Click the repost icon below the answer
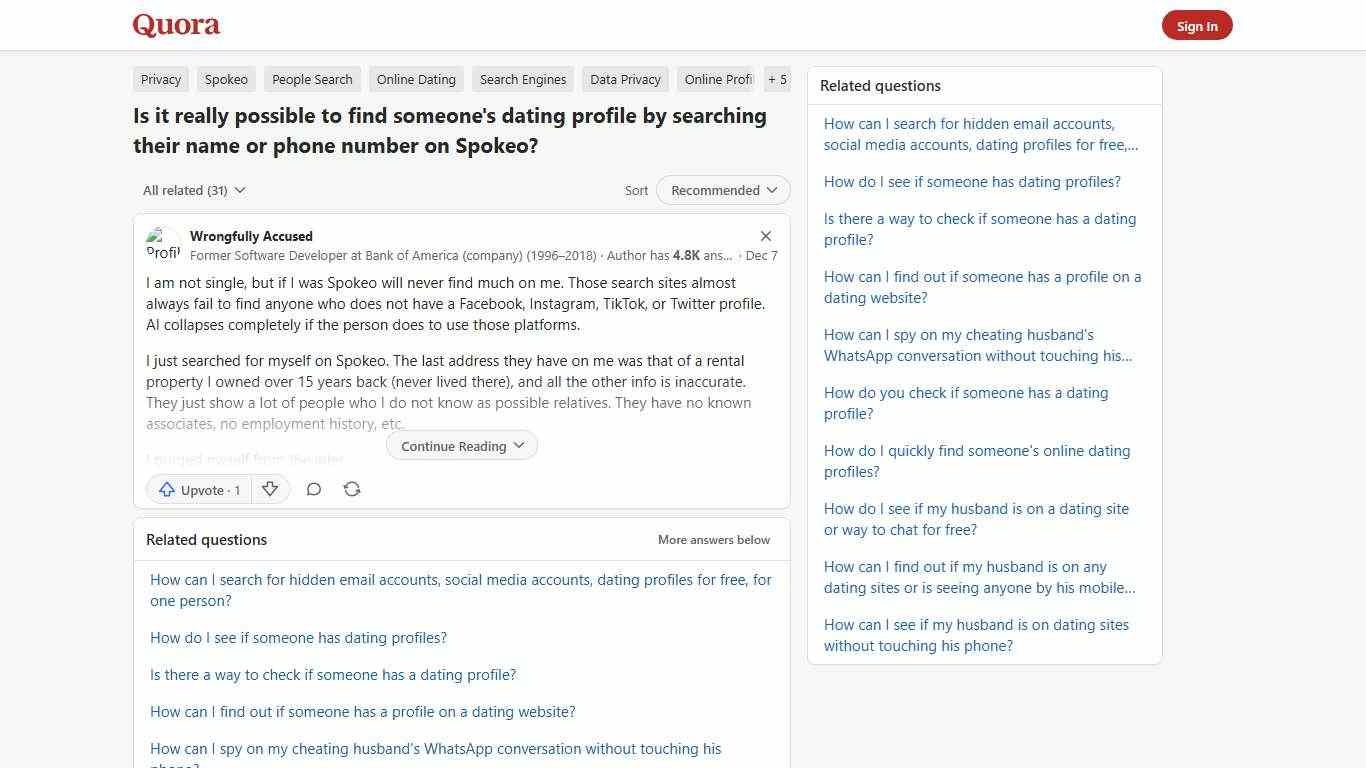 352,489
